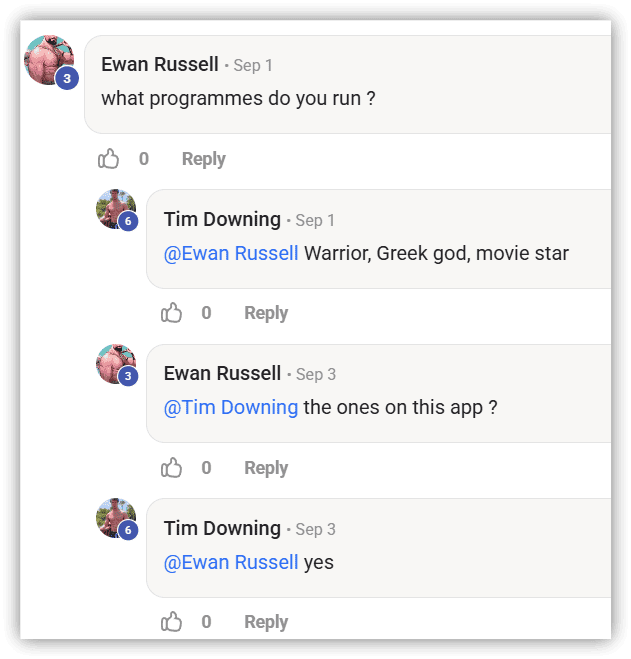
Task: Reply to Ewan's 'the ones on this app' comment
Action: tap(266, 468)
